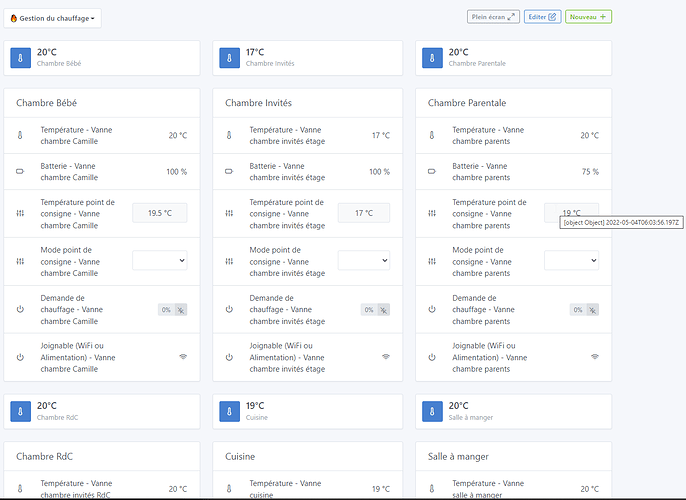Screen dimensions: 686x500
Task: Click the green Nouveau button
Action: pyautogui.click(x=588, y=17)
